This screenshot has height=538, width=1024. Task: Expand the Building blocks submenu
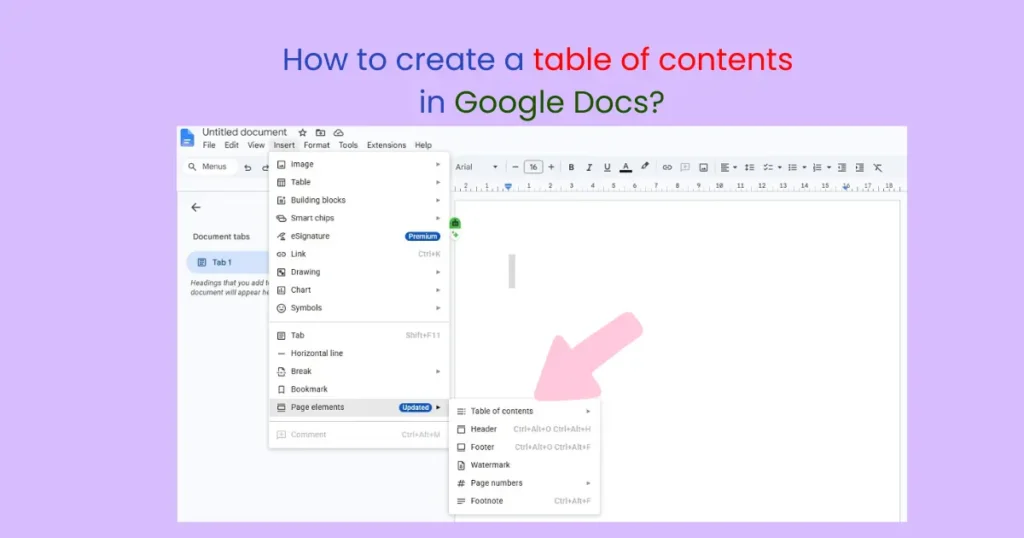359,200
